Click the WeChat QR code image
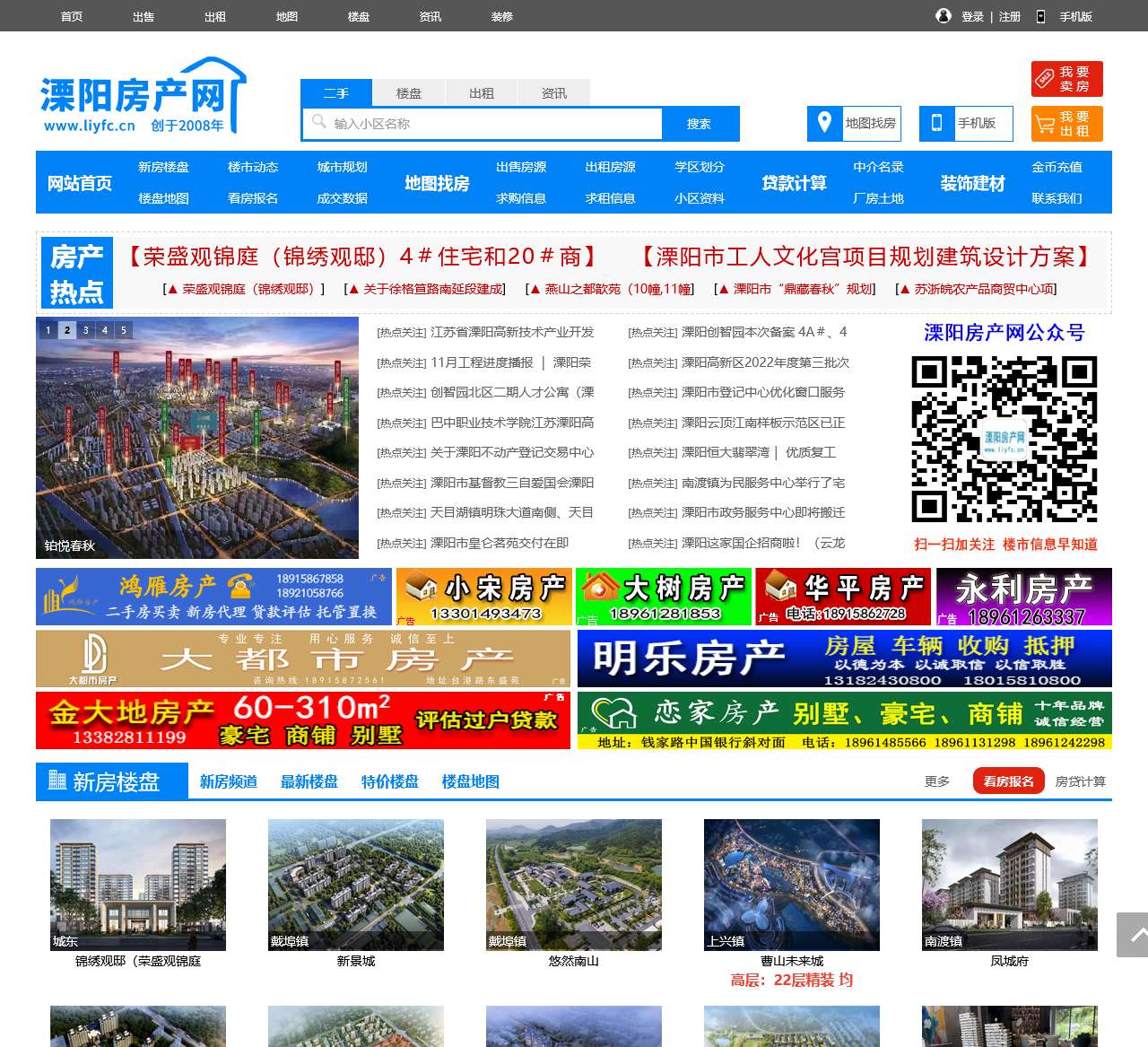The height and width of the screenshot is (1047, 1148). point(1004,439)
